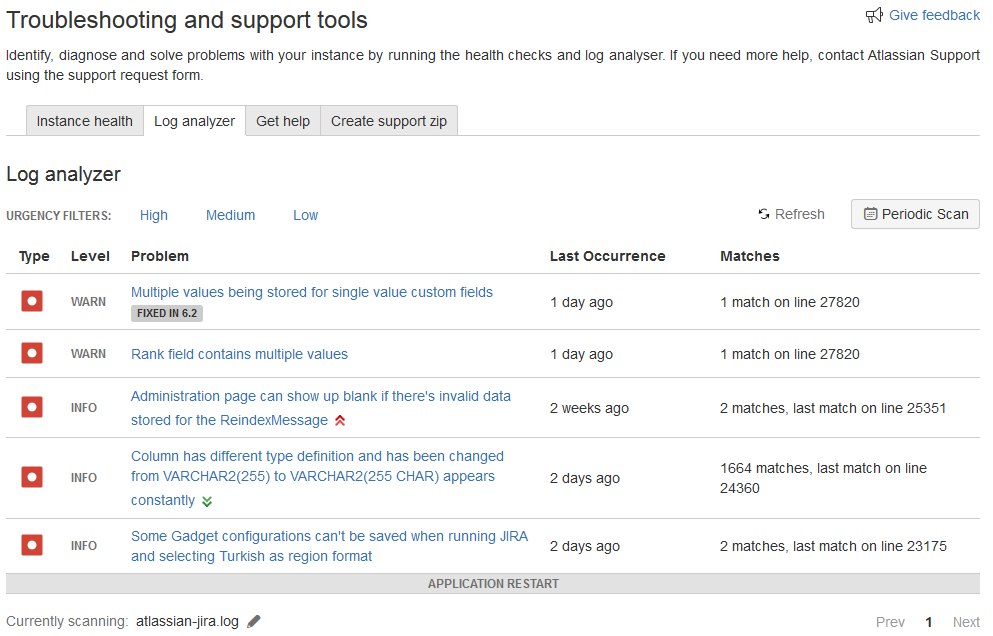The image size is (993, 636).
Task: Go to the Create support zip tab
Action: pos(389,121)
